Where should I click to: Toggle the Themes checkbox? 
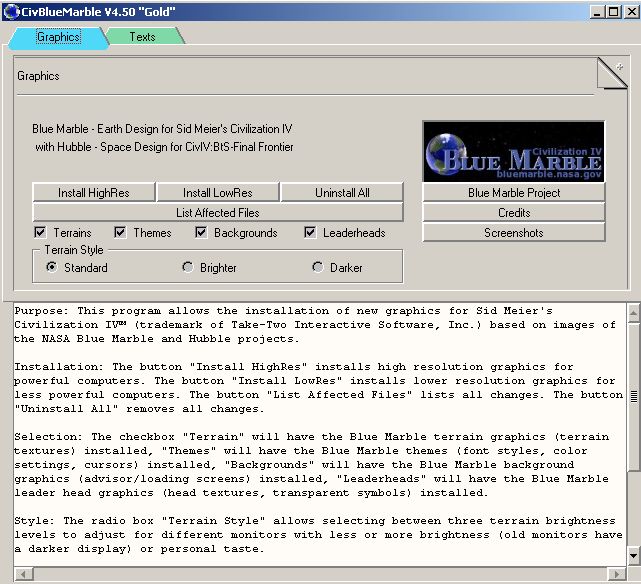point(120,233)
